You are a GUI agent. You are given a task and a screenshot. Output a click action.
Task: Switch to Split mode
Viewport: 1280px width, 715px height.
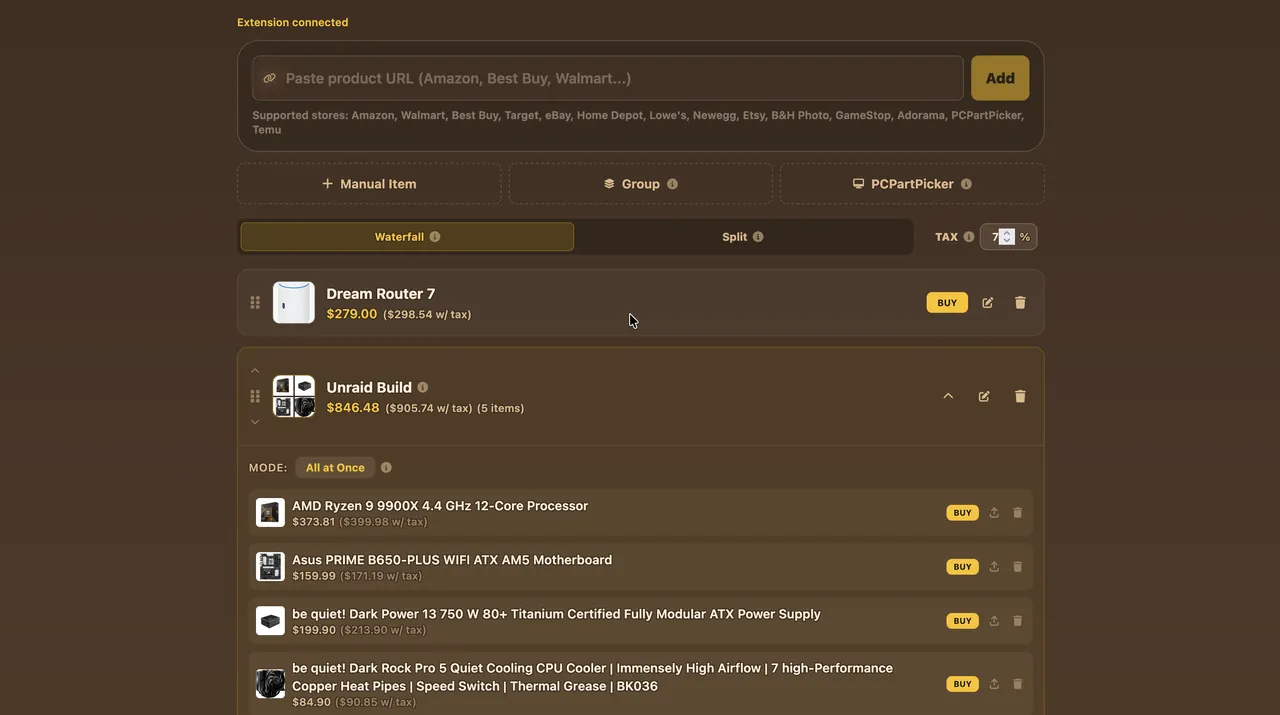(743, 237)
